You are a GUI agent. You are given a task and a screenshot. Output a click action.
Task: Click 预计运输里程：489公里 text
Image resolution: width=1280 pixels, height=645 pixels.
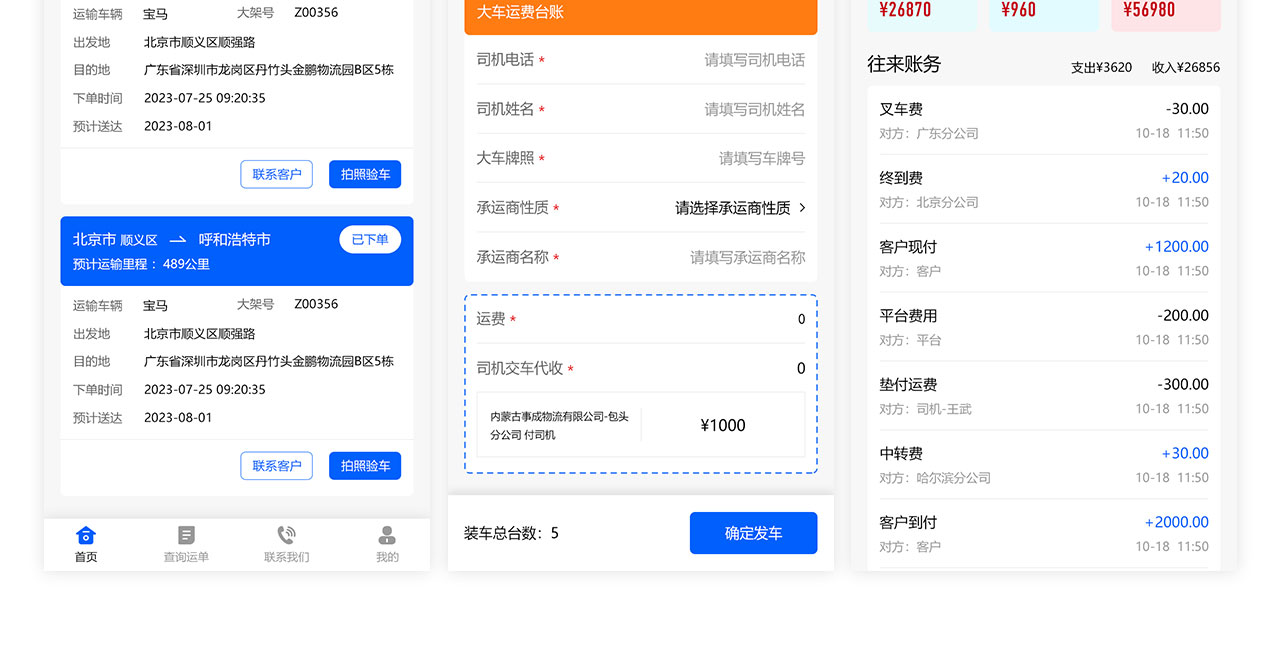pos(141,264)
